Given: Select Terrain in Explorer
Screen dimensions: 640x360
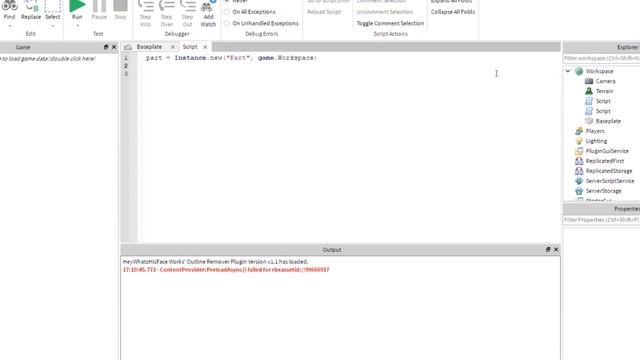Looking at the screenshot, I should pyautogui.click(x=604, y=91).
